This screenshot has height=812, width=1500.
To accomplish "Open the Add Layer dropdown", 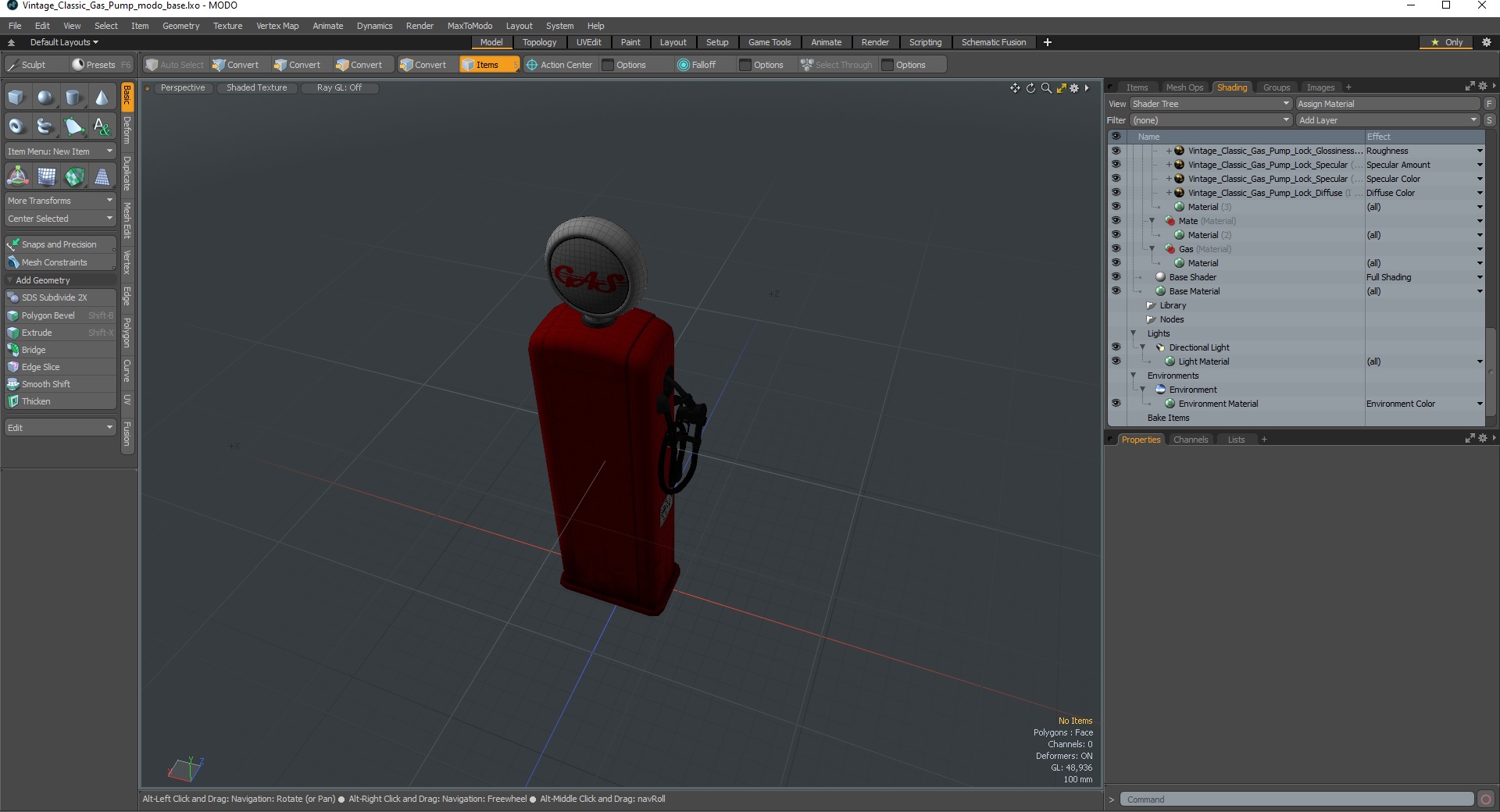I will [1388, 120].
